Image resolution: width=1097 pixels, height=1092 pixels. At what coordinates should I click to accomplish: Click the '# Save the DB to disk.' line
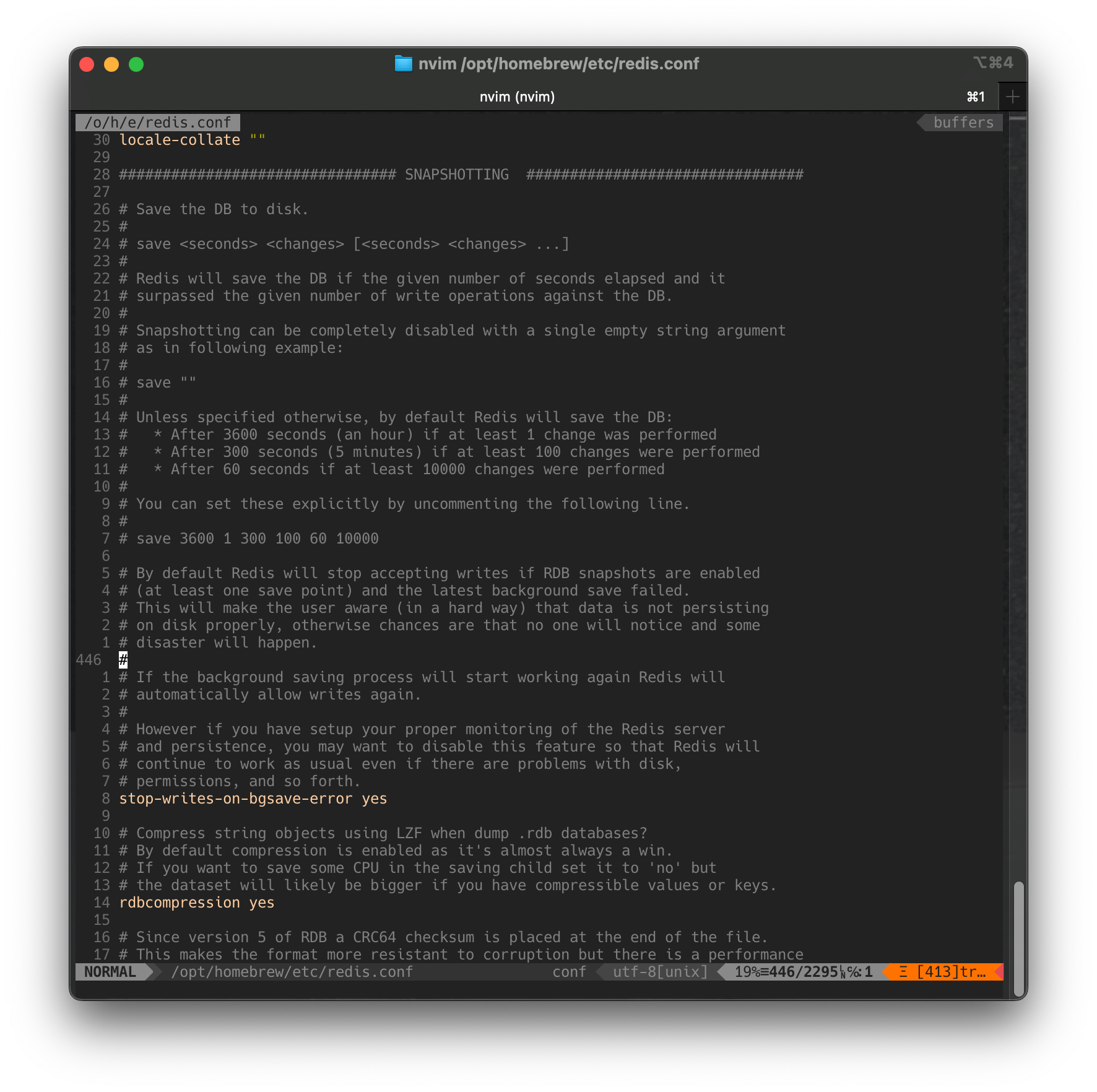tap(214, 209)
